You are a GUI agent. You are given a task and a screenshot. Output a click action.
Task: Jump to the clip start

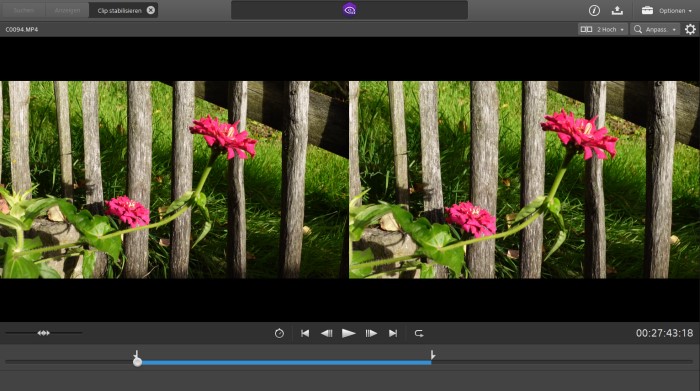point(305,333)
